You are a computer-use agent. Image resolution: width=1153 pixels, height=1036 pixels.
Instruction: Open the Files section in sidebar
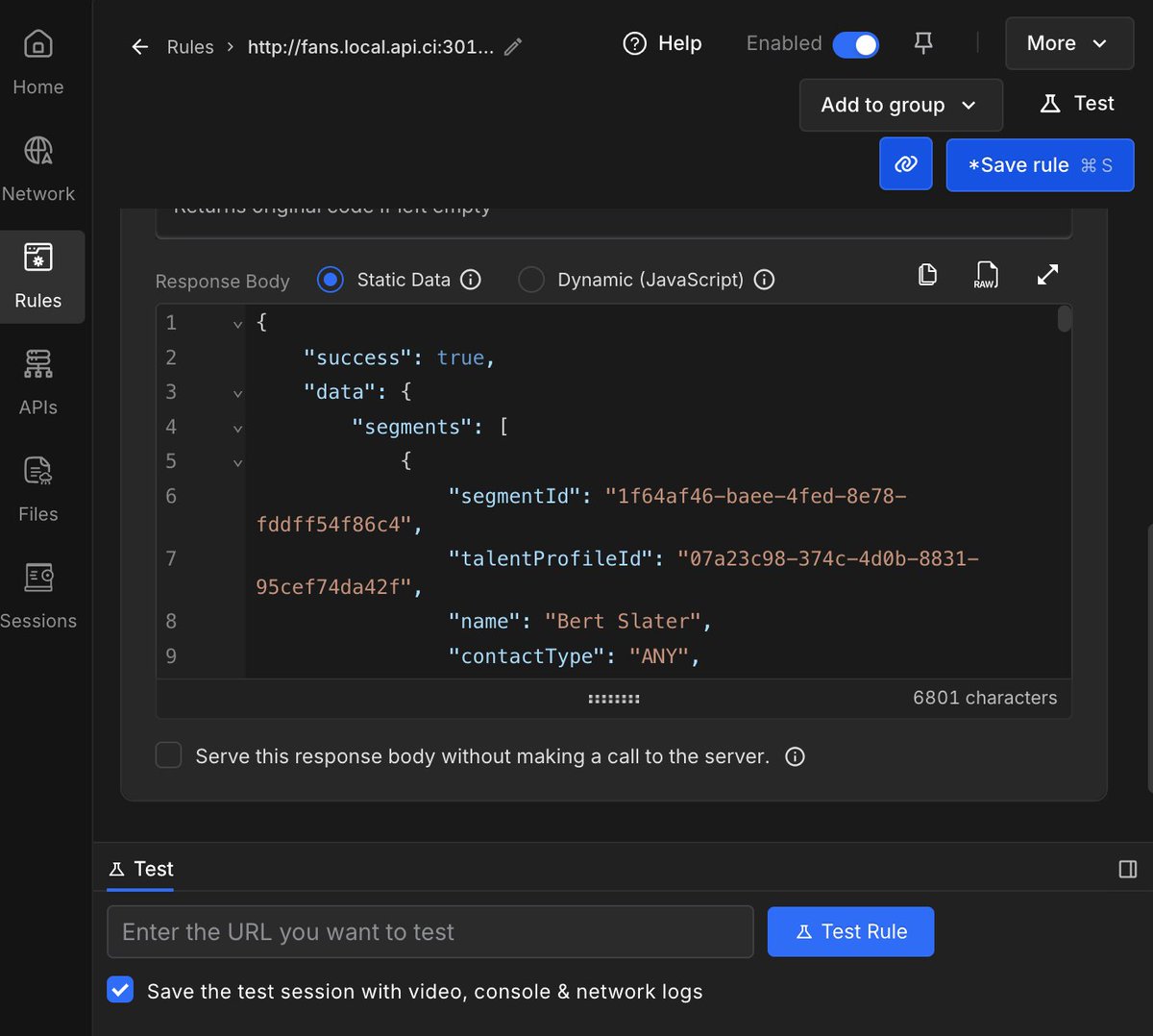[x=38, y=490]
